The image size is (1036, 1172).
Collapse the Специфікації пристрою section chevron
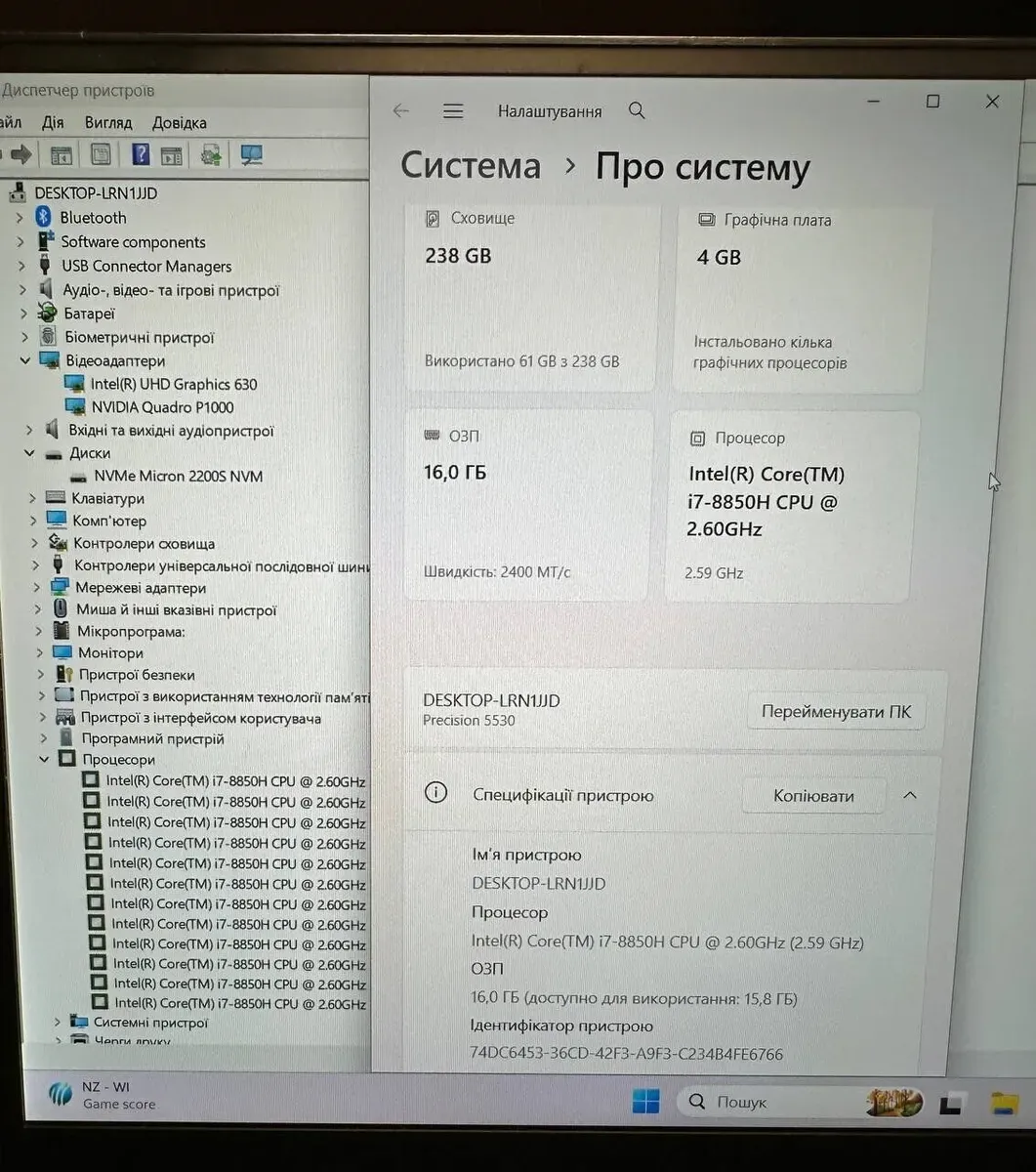point(910,795)
